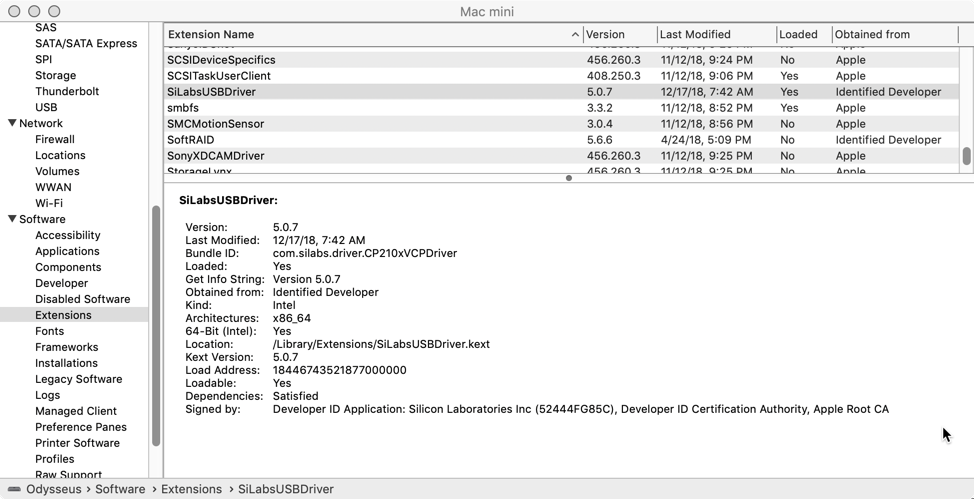This screenshot has height=499, width=974.
Task: Click SoftRAID's Identified Developer cell
Action: pyautogui.click(x=888, y=140)
